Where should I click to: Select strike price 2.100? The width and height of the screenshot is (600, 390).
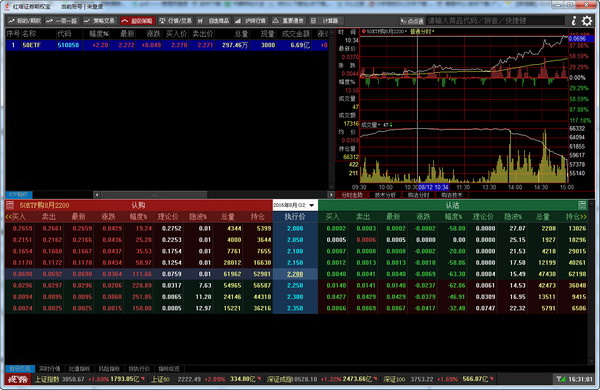[x=295, y=251]
